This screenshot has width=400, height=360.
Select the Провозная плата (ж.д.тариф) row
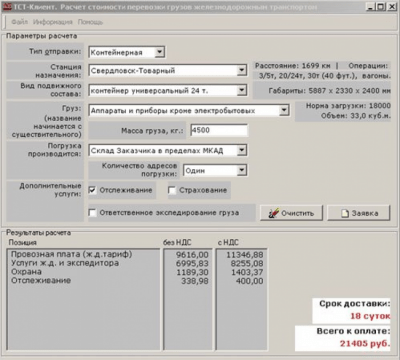tap(83, 254)
